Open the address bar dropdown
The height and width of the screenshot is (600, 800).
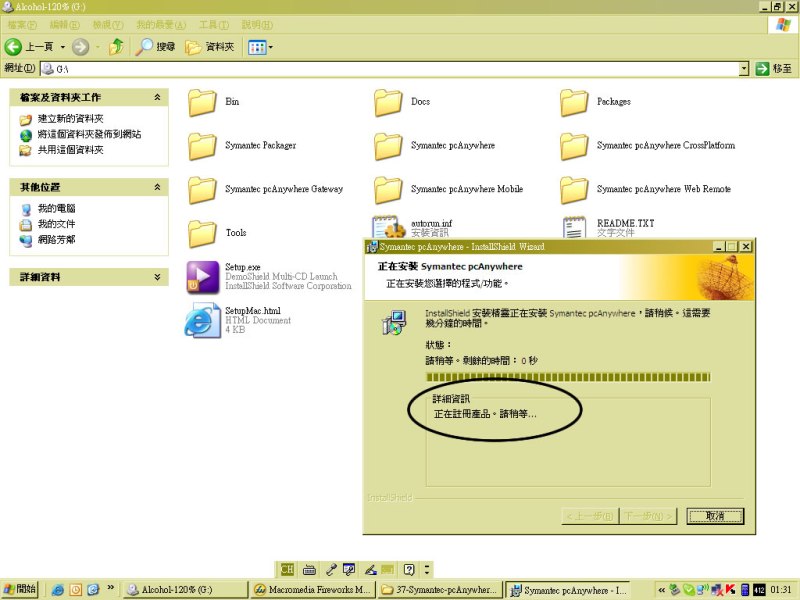pos(744,68)
